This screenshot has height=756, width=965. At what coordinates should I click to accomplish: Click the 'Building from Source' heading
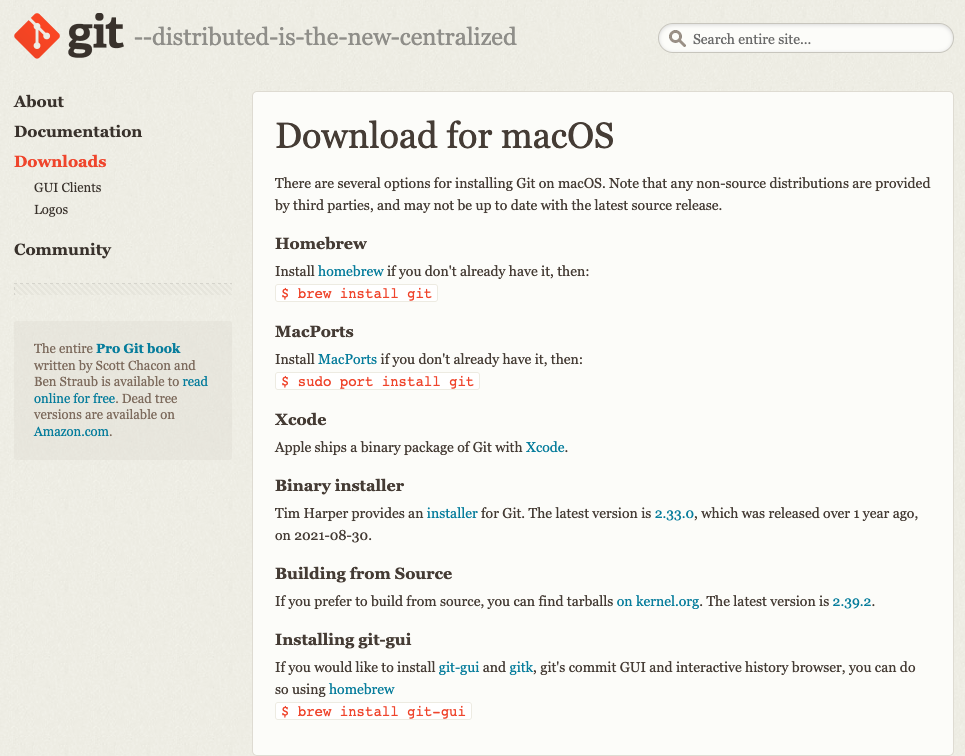[x=363, y=574]
